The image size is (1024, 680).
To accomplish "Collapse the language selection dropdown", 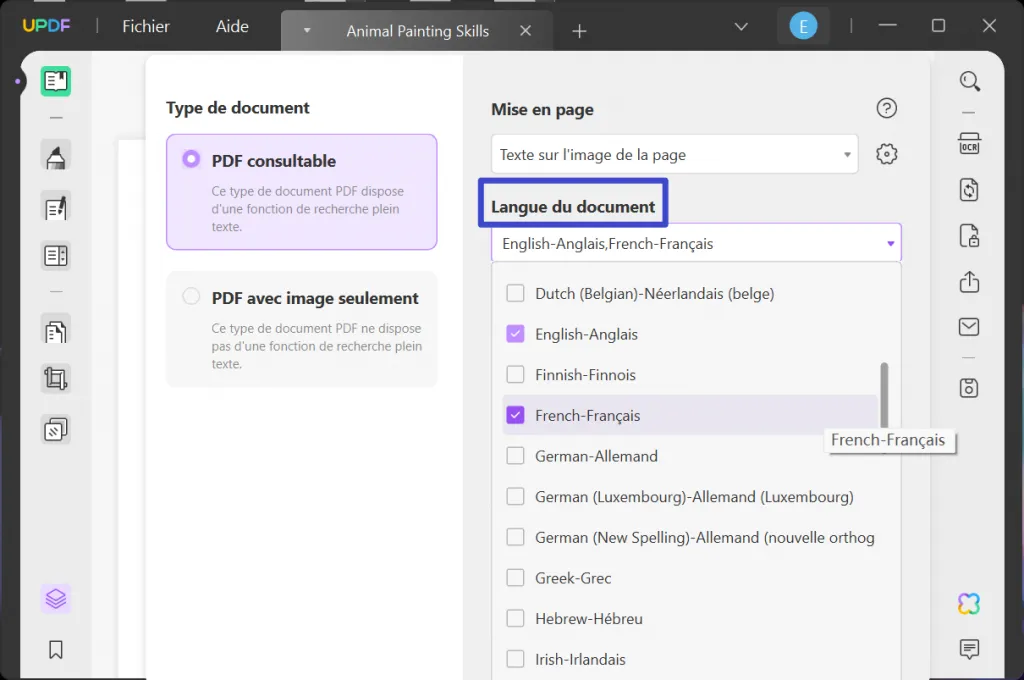I will pos(889,242).
